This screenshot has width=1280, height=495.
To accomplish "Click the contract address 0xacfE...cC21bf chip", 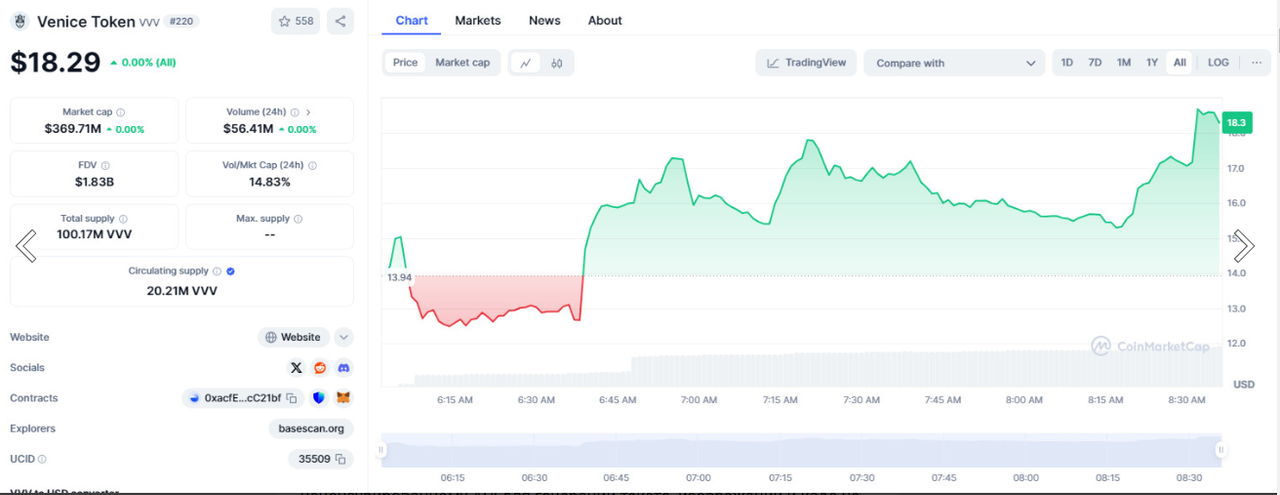I will (243, 398).
